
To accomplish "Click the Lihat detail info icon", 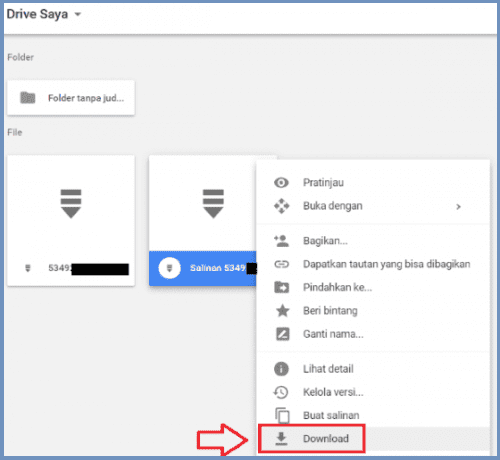I will (281, 369).
